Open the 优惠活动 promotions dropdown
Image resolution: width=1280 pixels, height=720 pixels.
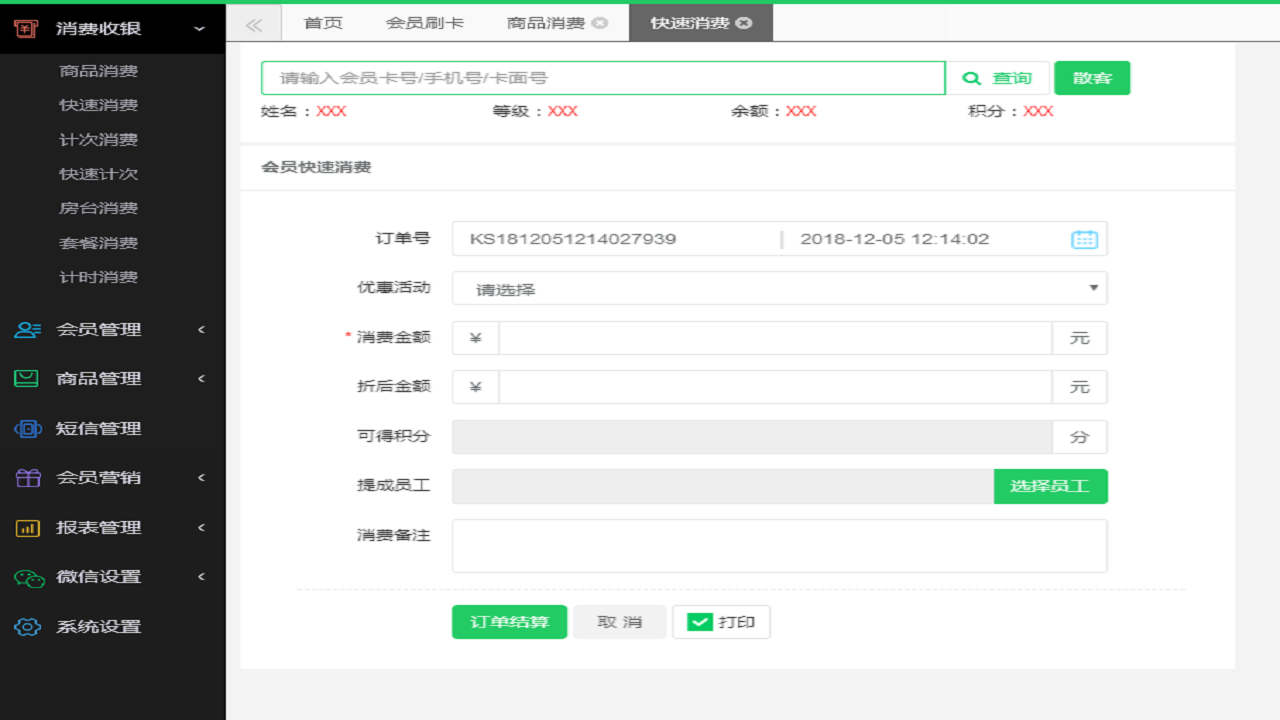coord(780,288)
